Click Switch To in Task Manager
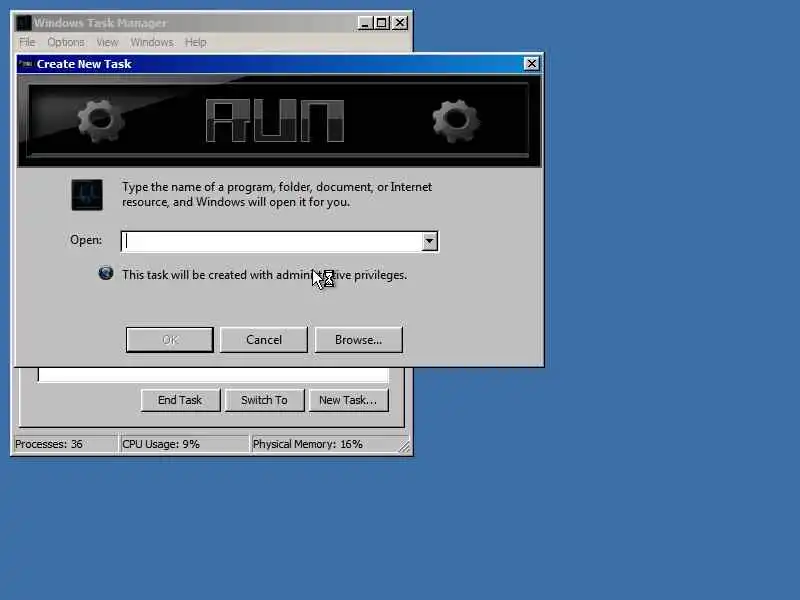 click(264, 400)
